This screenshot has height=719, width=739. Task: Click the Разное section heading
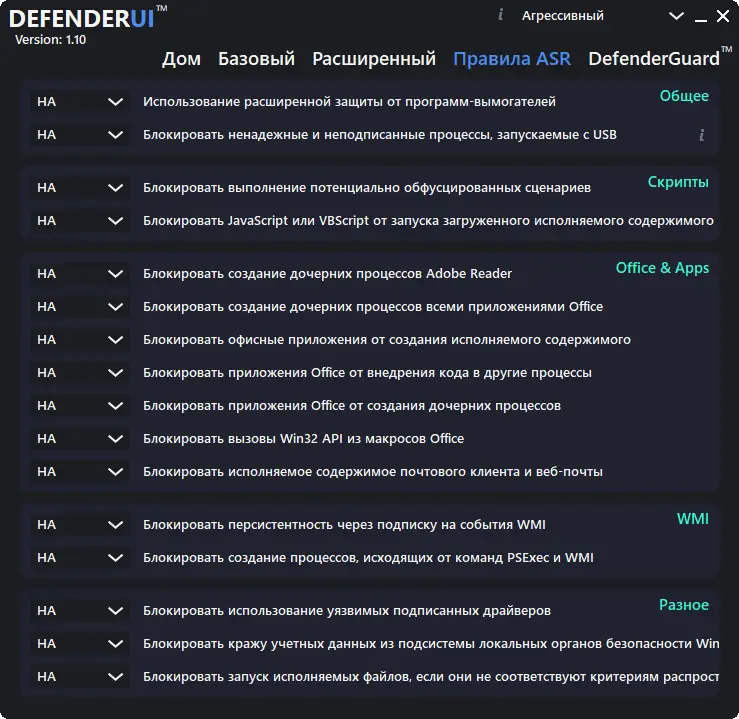pos(684,605)
